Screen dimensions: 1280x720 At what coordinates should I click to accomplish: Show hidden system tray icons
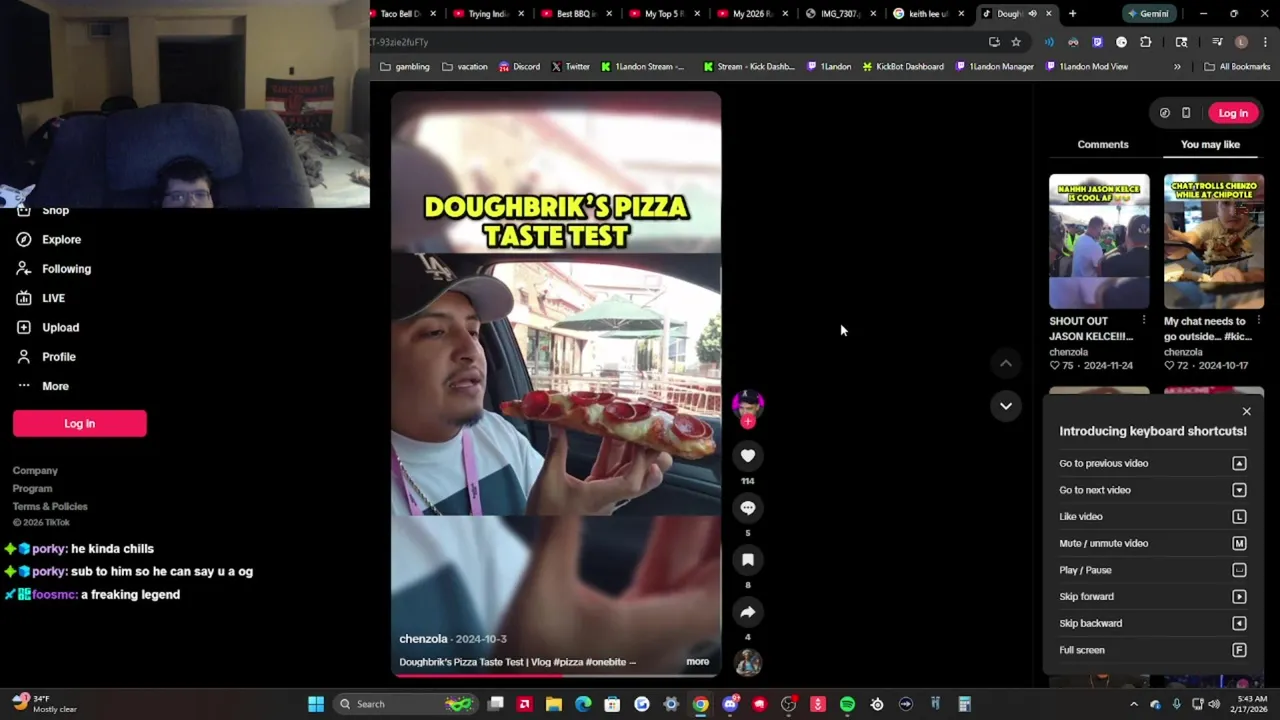coord(1133,704)
